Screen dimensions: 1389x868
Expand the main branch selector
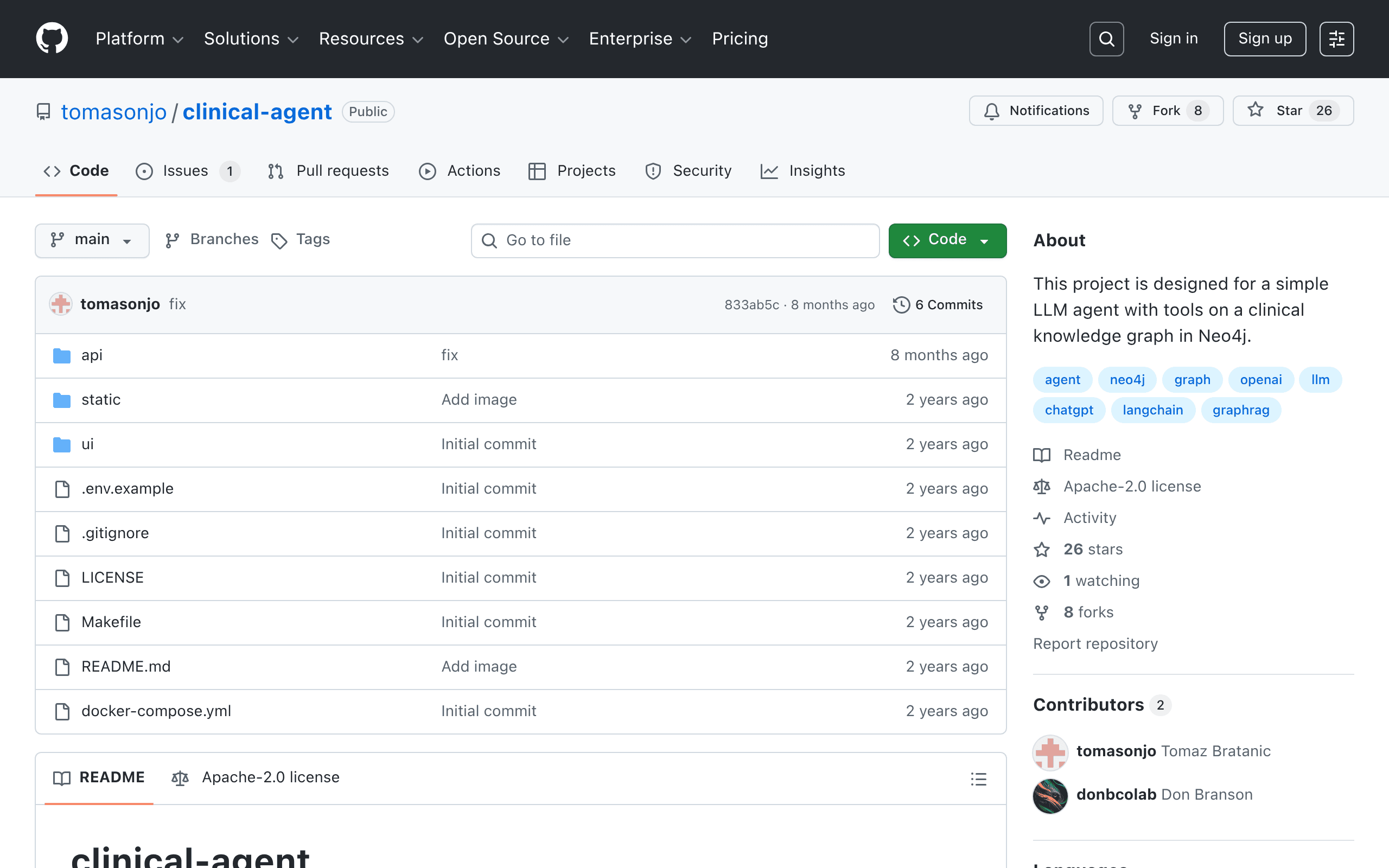(x=92, y=240)
